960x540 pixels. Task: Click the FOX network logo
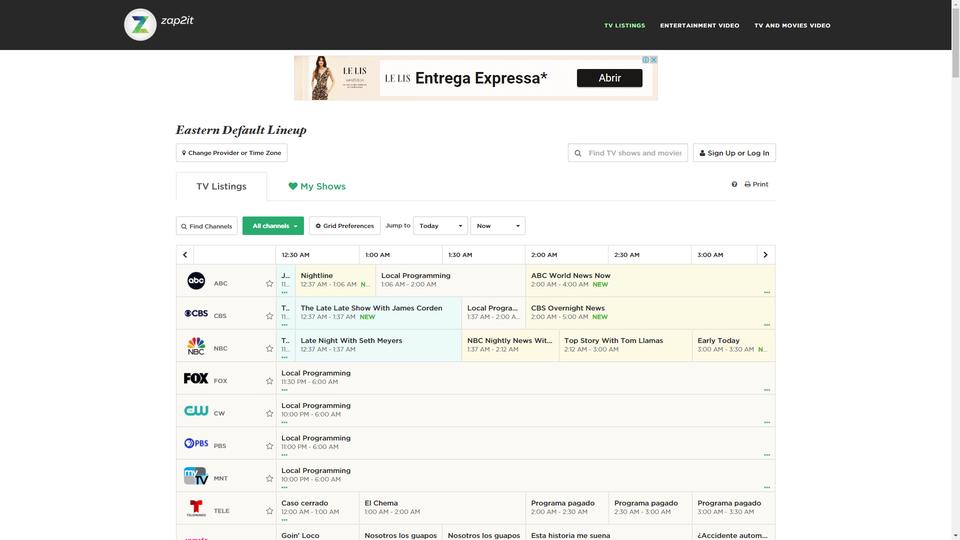click(x=196, y=378)
